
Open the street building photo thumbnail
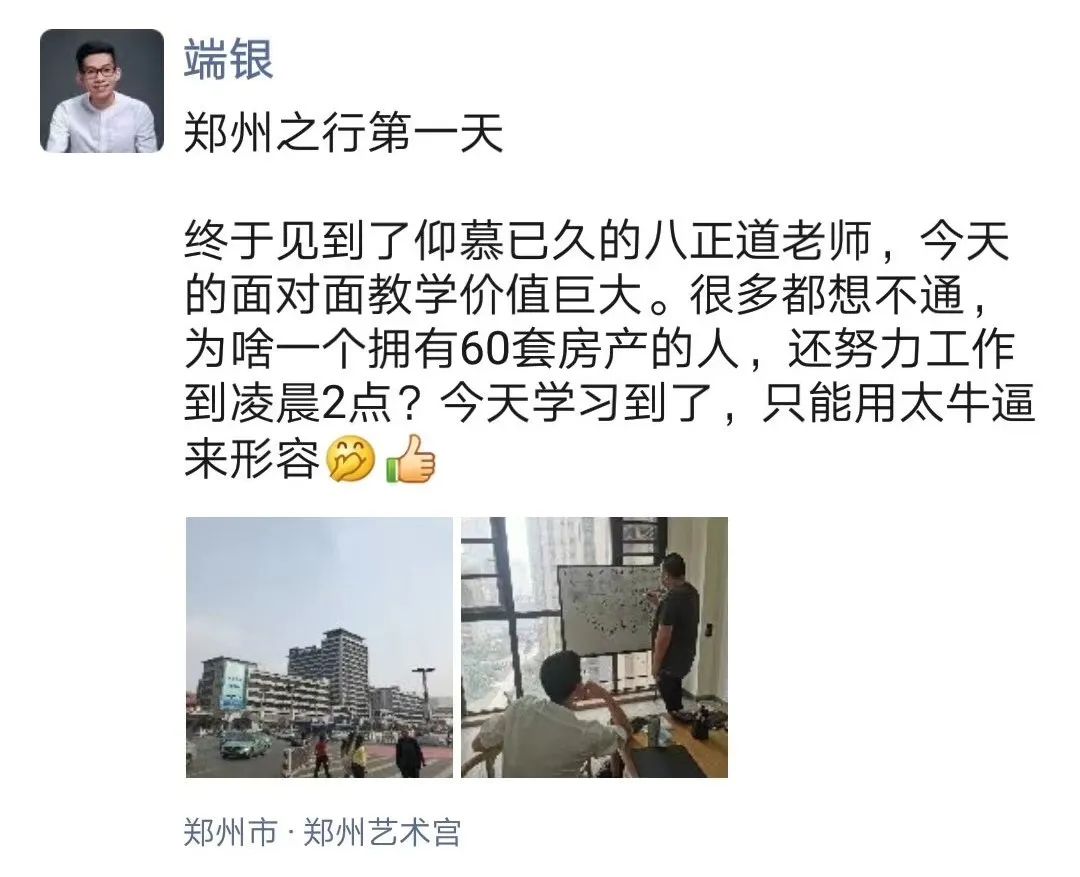pyautogui.click(x=319, y=648)
